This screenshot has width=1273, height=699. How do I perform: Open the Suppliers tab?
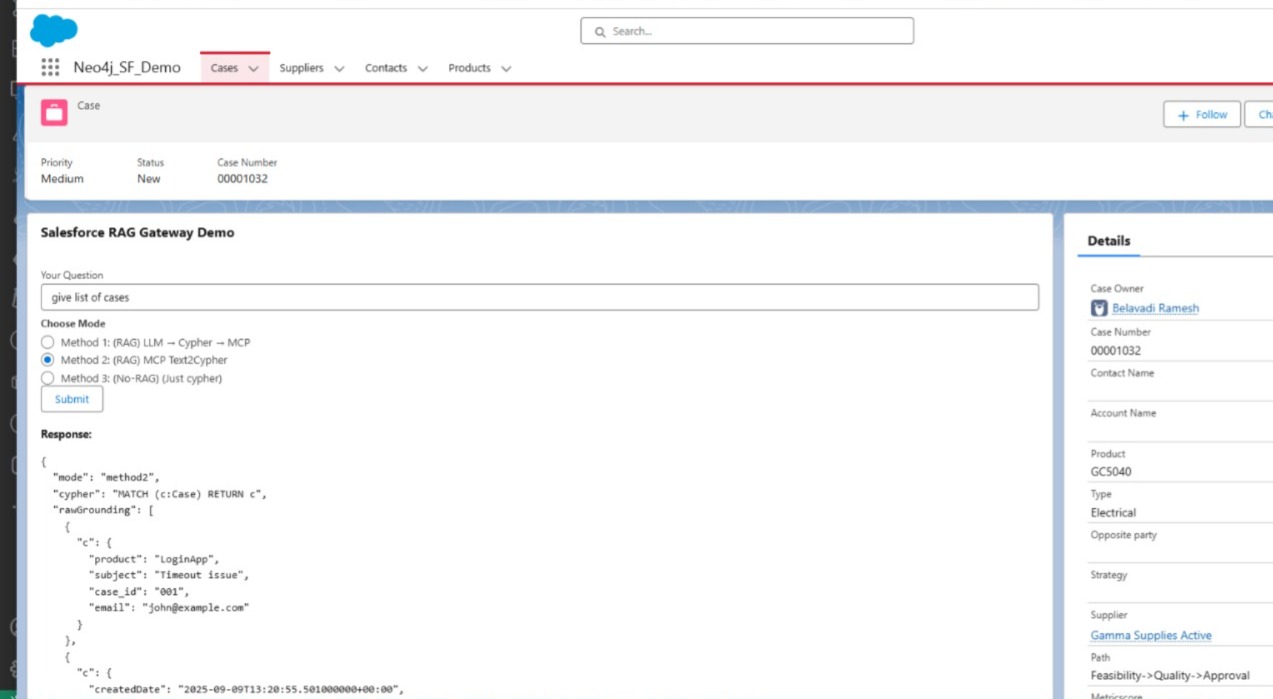[301, 68]
